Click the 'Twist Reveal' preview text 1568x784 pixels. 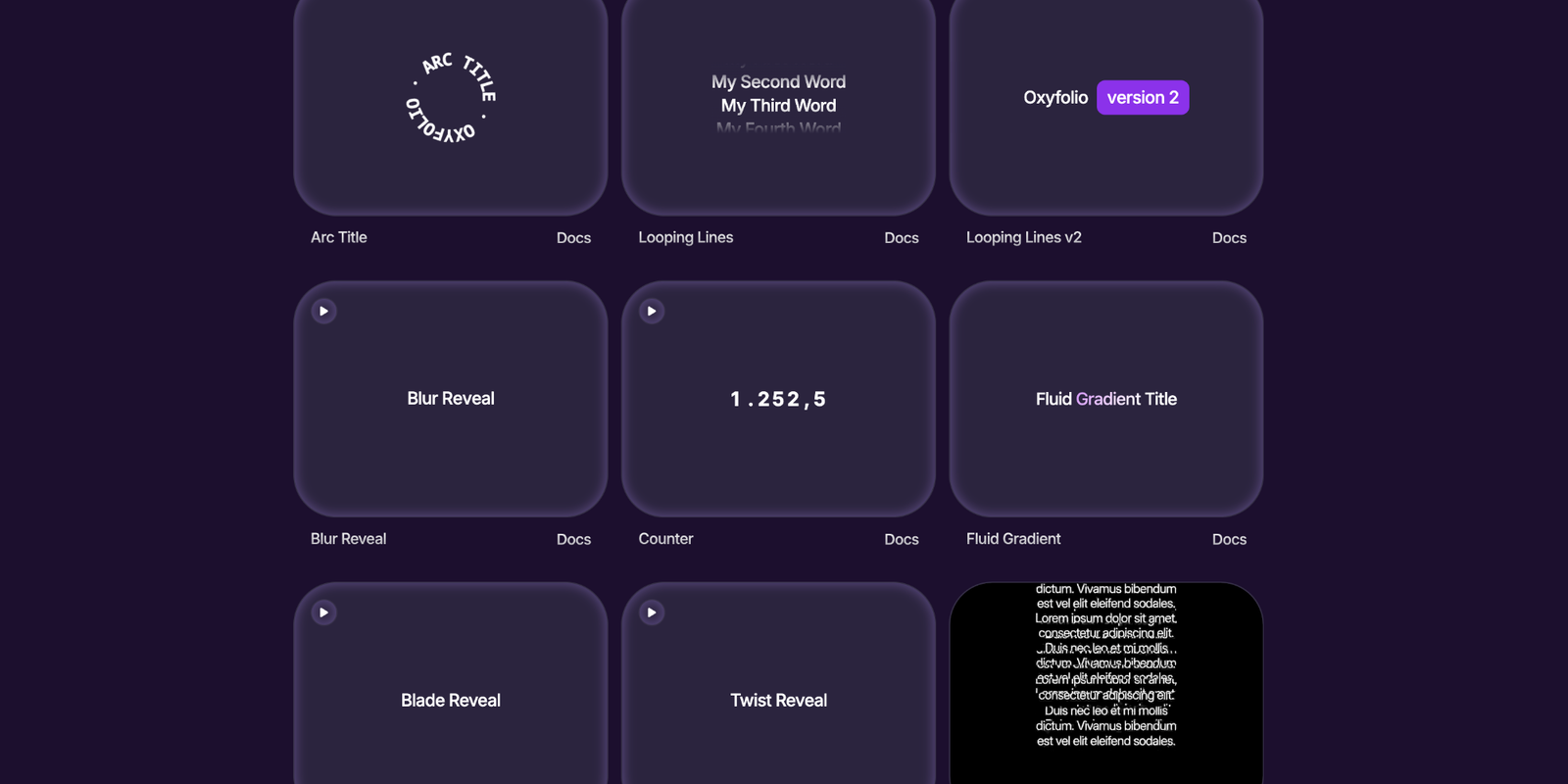pyautogui.click(x=778, y=701)
